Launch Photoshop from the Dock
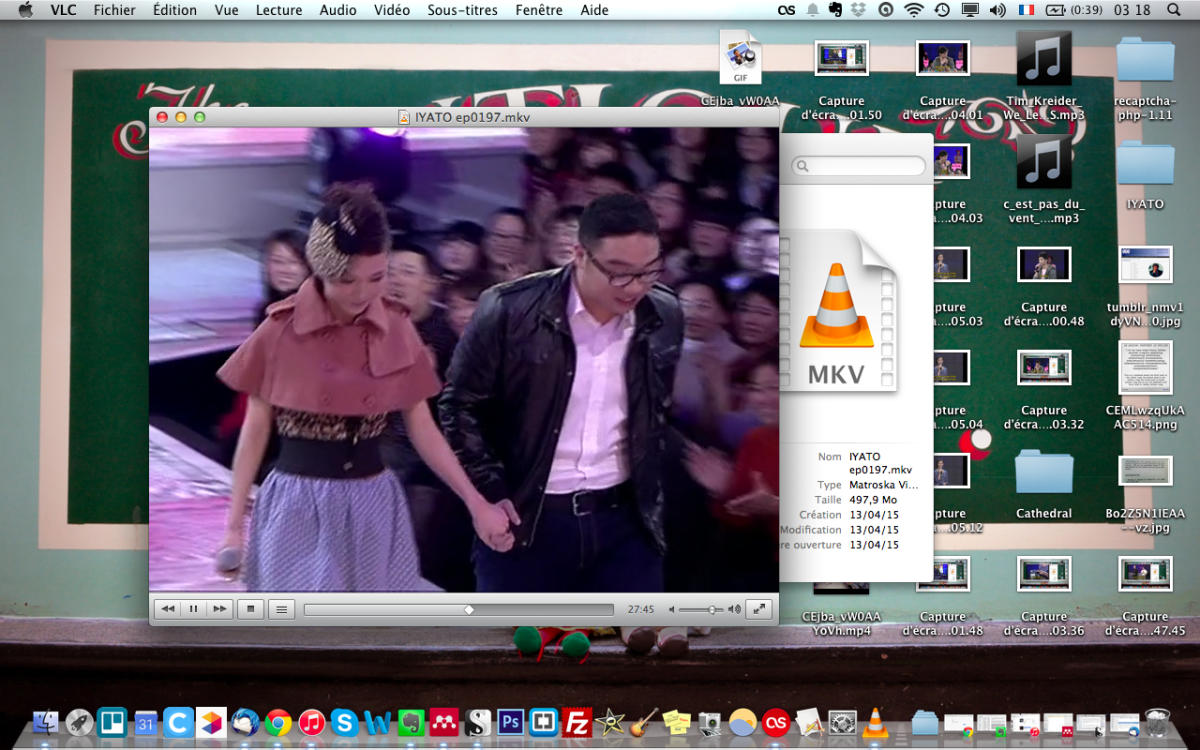 coord(511,721)
